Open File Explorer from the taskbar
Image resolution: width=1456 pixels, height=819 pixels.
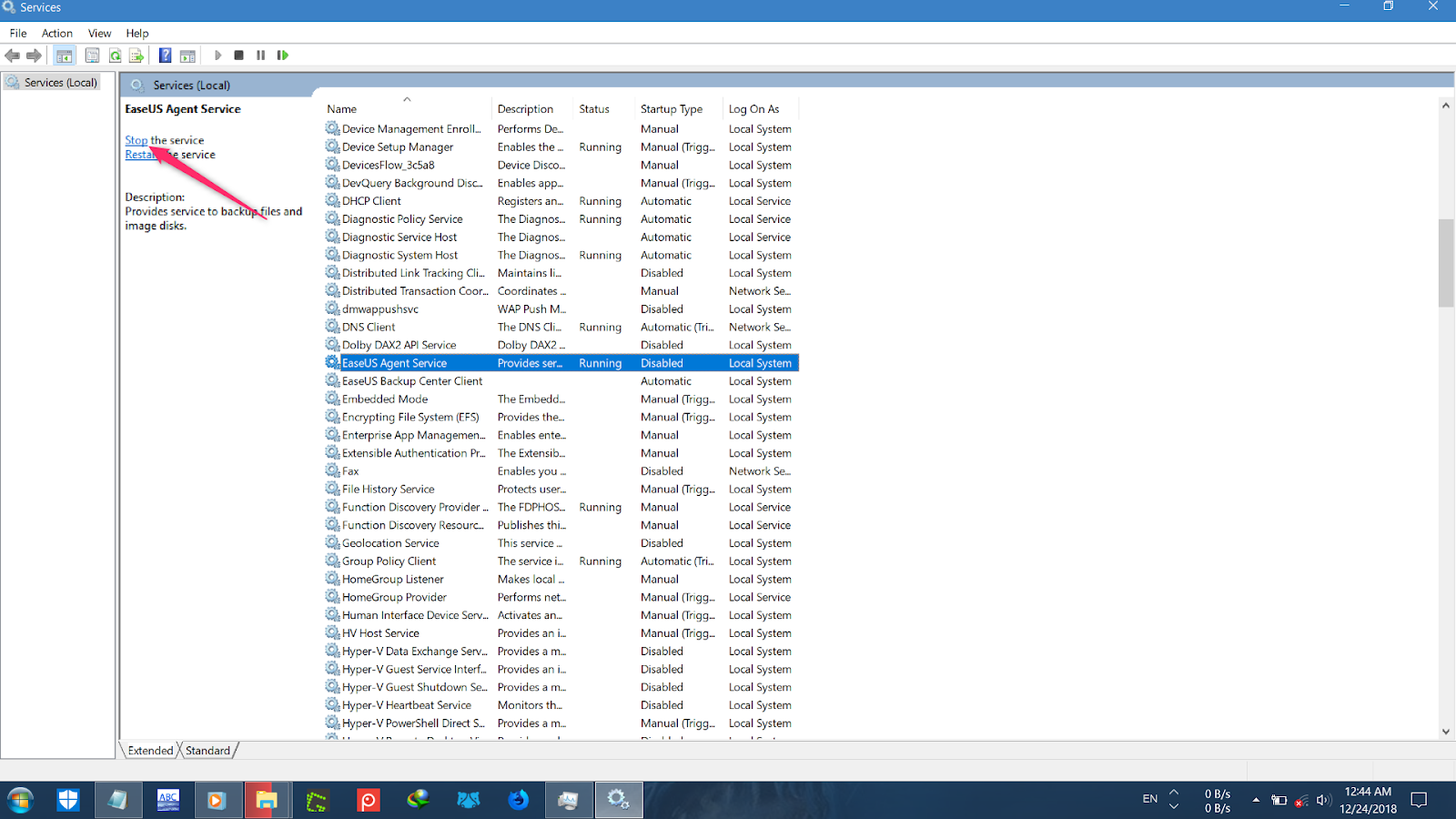click(x=266, y=800)
